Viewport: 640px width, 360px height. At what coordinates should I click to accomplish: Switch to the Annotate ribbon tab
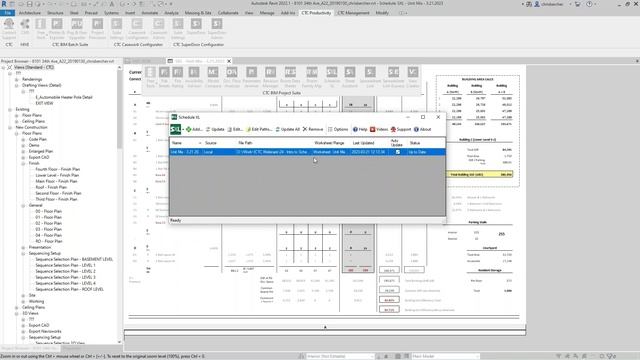click(150, 13)
